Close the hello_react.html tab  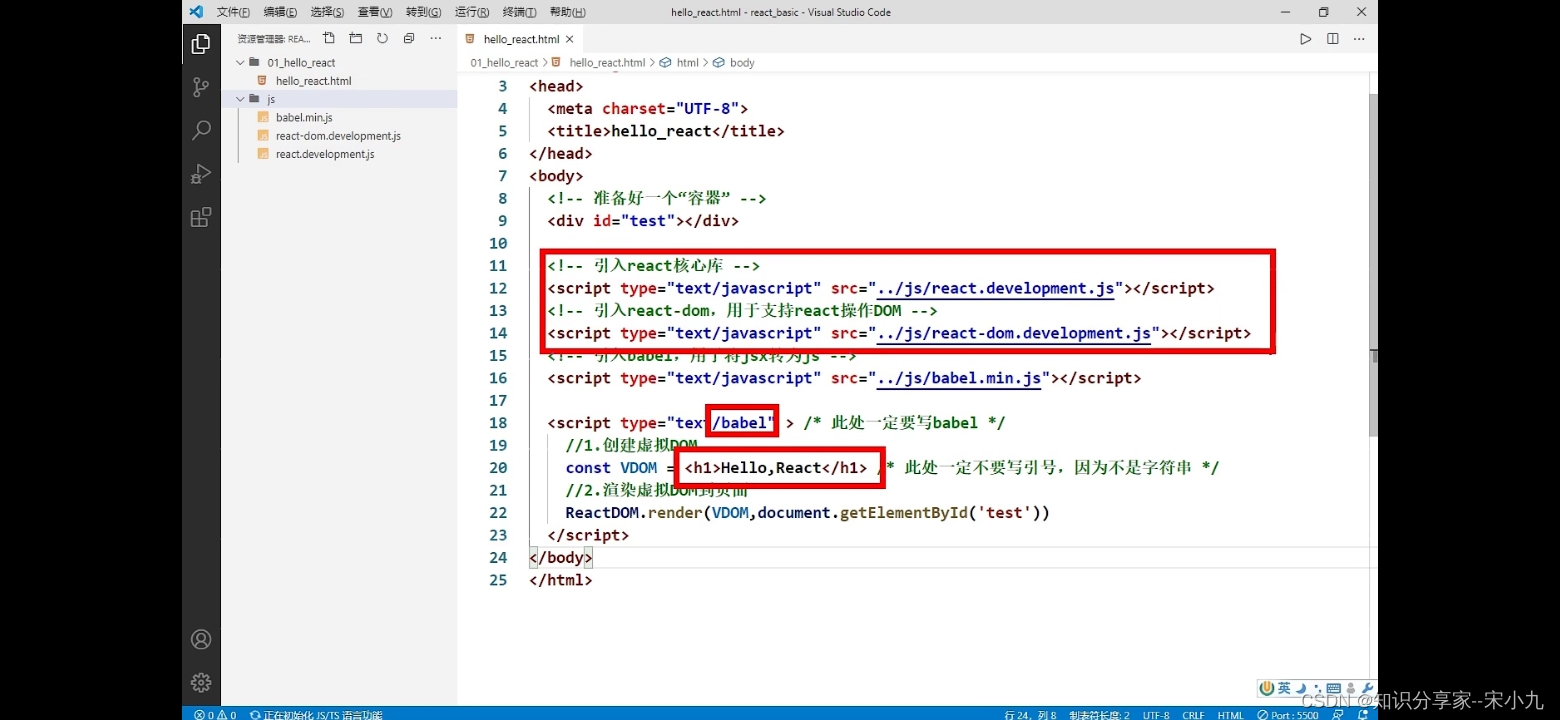(x=570, y=39)
